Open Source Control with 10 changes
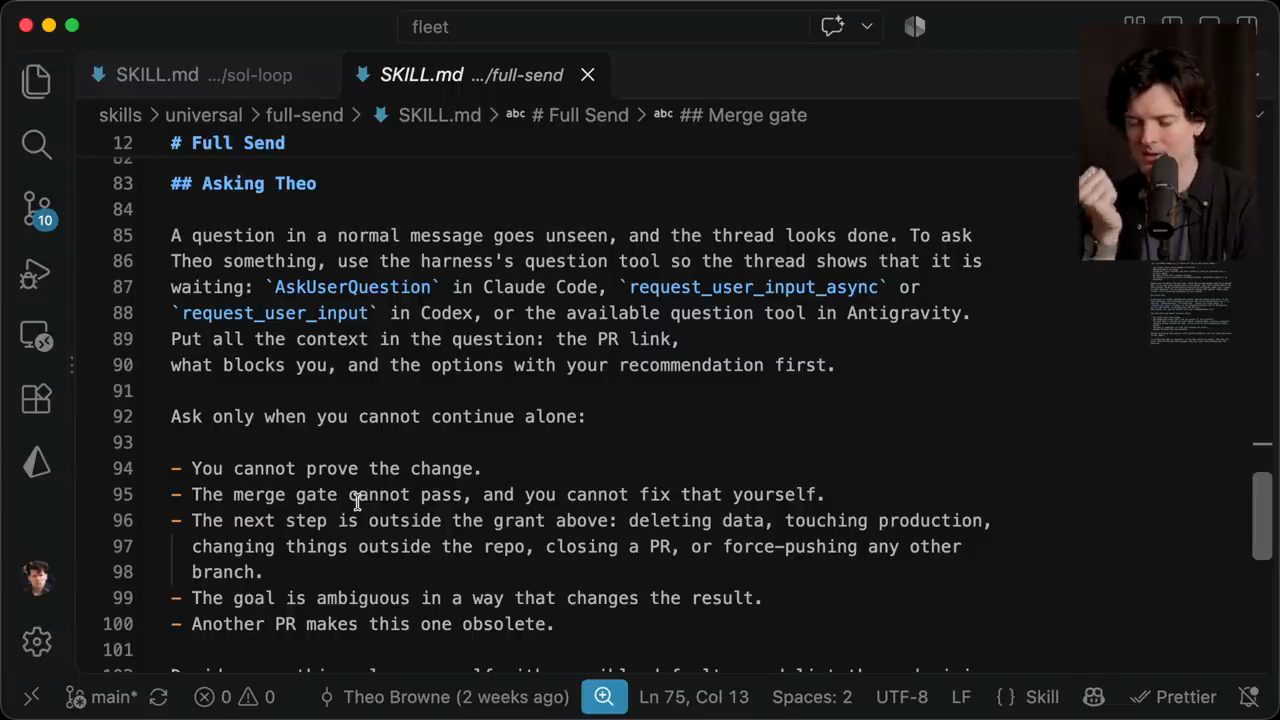Viewport: 1280px width, 720px height. click(x=37, y=210)
